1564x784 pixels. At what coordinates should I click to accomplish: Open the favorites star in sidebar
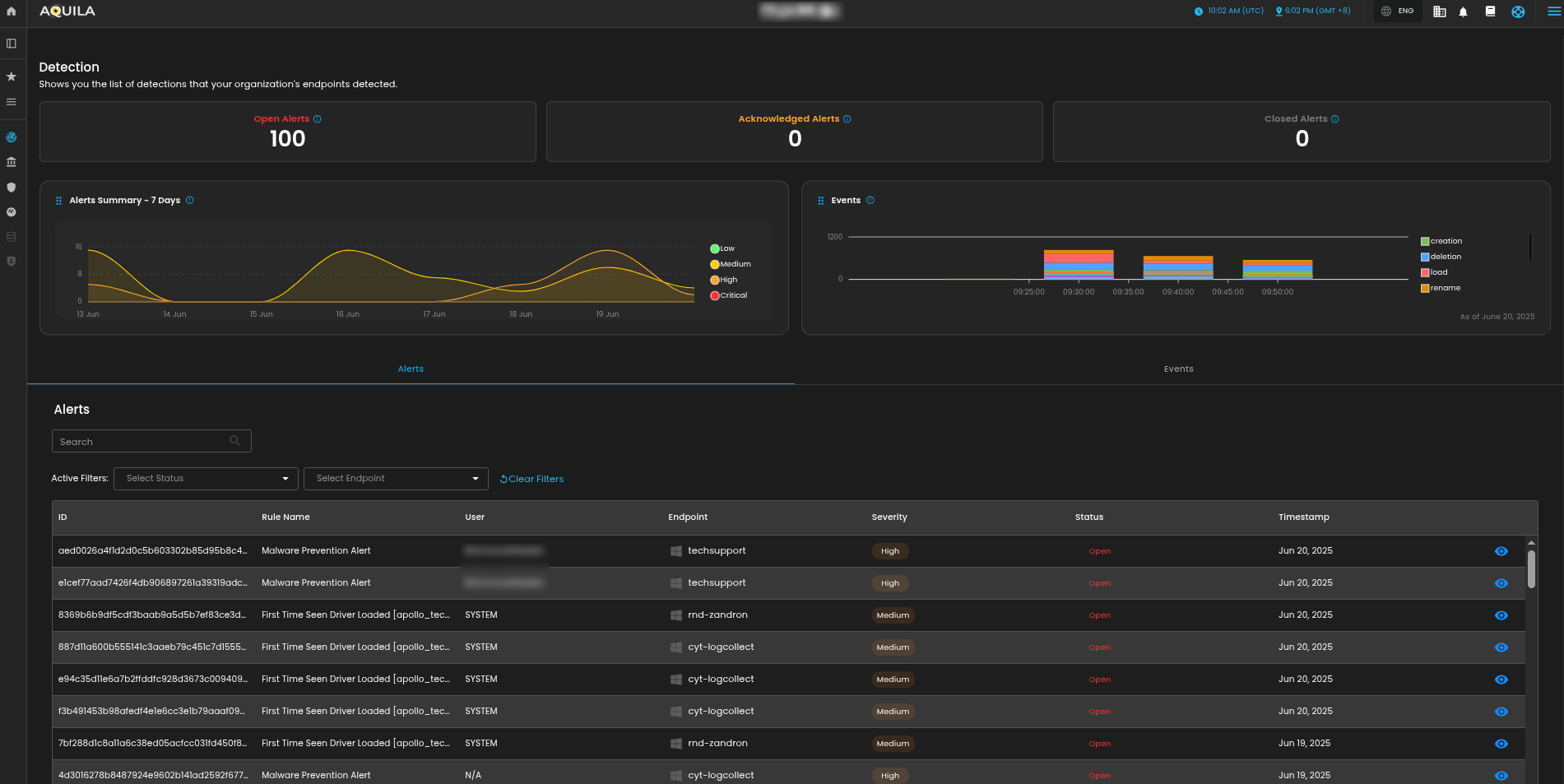point(12,77)
